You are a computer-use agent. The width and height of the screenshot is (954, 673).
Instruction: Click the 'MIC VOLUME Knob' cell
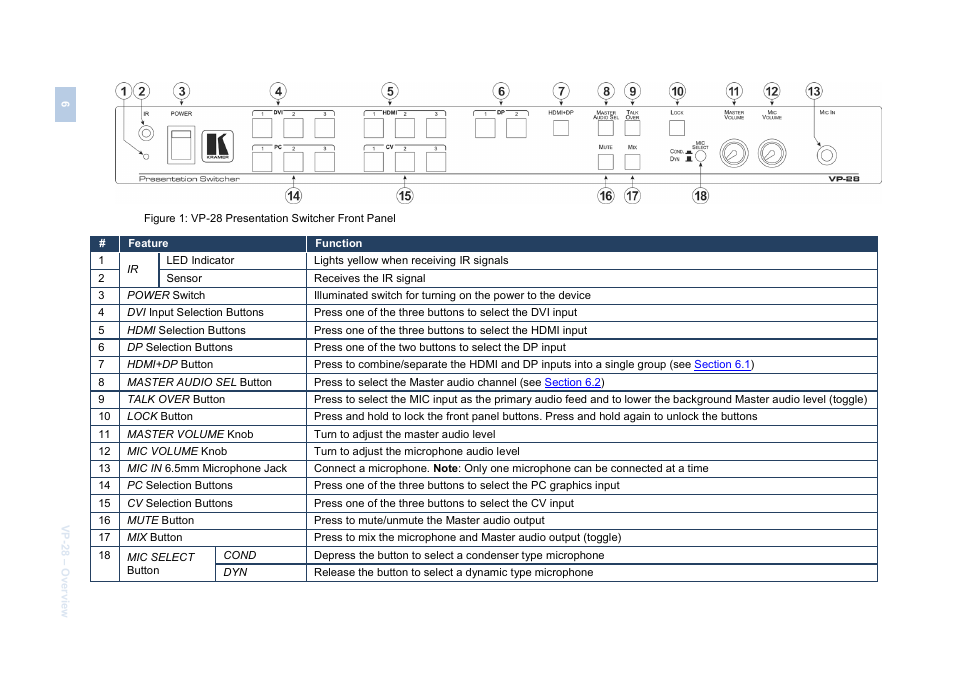click(213, 451)
